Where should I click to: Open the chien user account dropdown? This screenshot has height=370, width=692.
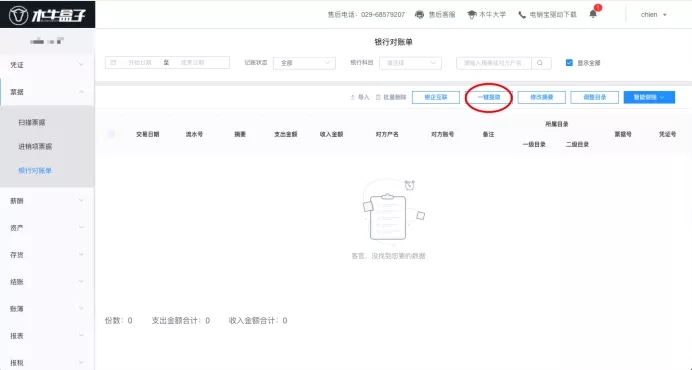point(654,15)
